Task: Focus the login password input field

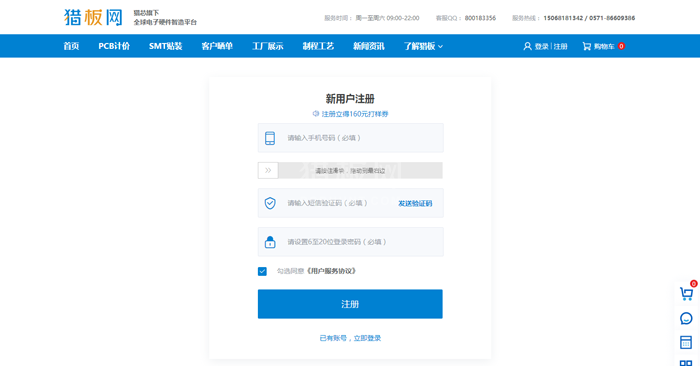Action: click(350, 242)
